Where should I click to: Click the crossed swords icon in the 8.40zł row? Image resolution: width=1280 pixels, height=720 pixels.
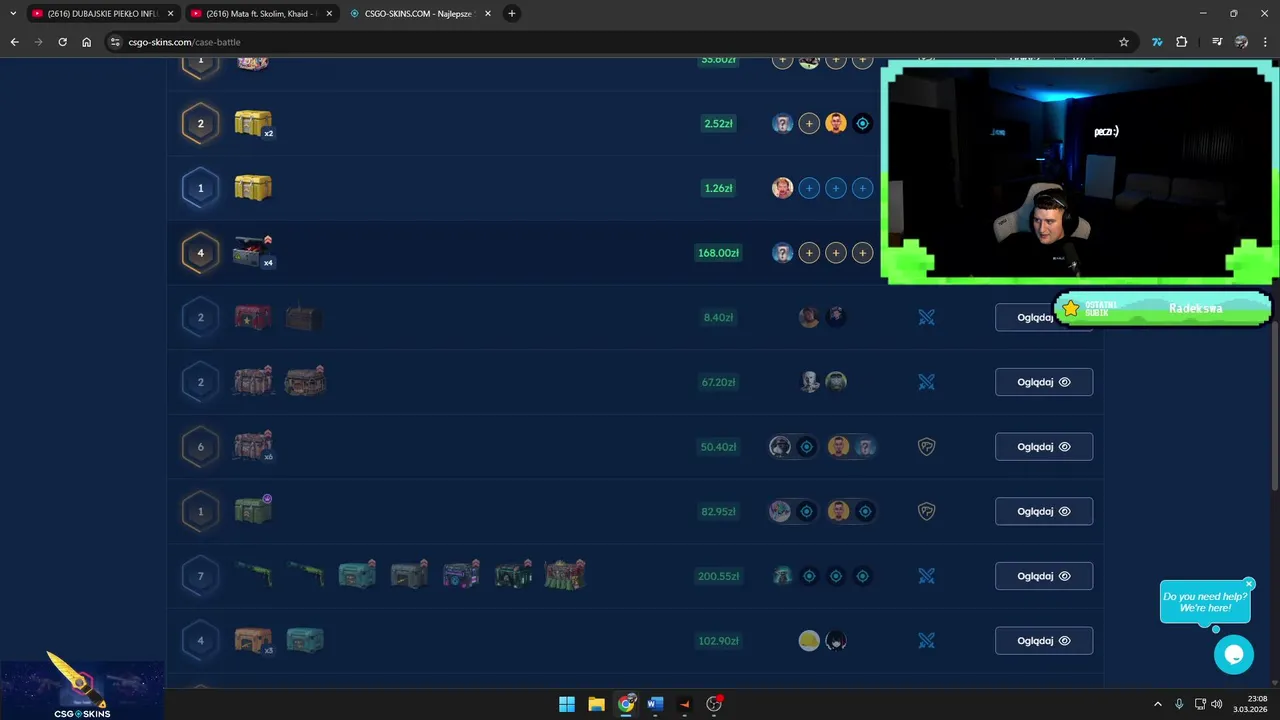(x=926, y=317)
